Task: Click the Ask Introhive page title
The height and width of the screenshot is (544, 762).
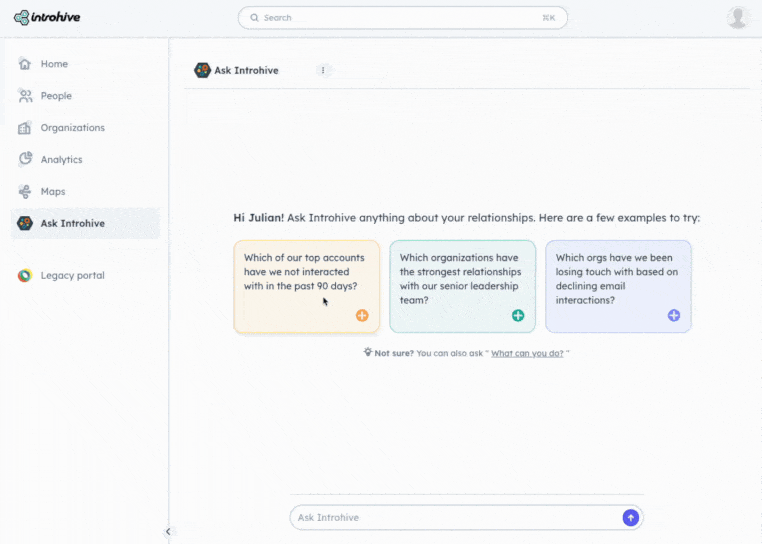Action: (x=246, y=70)
